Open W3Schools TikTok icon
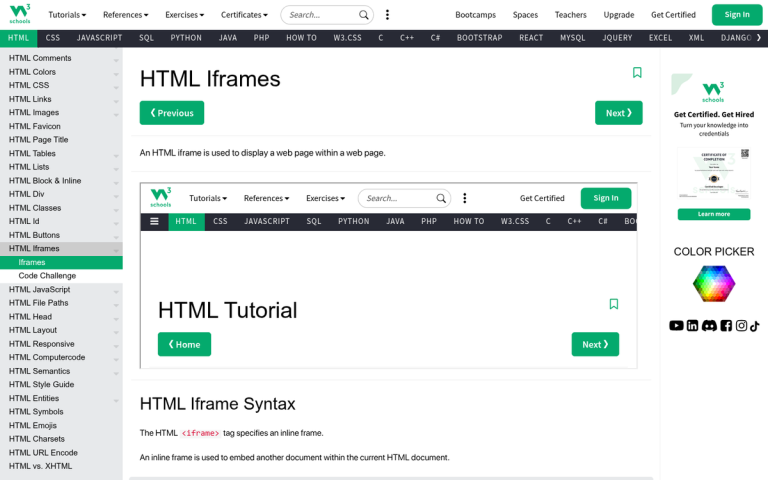Viewport: 768px width, 480px height. tap(754, 326)
